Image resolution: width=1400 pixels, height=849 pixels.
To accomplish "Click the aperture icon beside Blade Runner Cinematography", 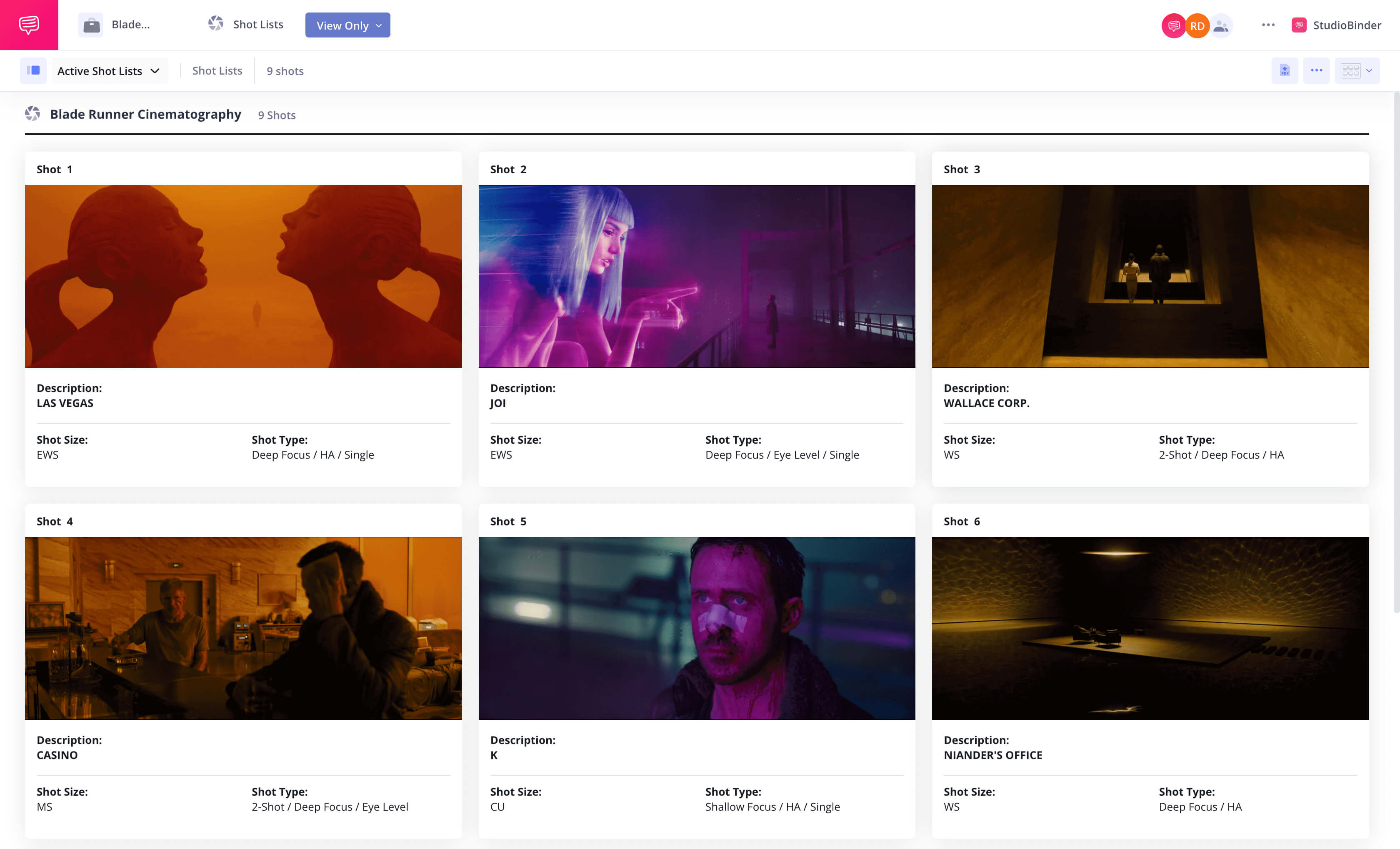I will pos(32,114).
